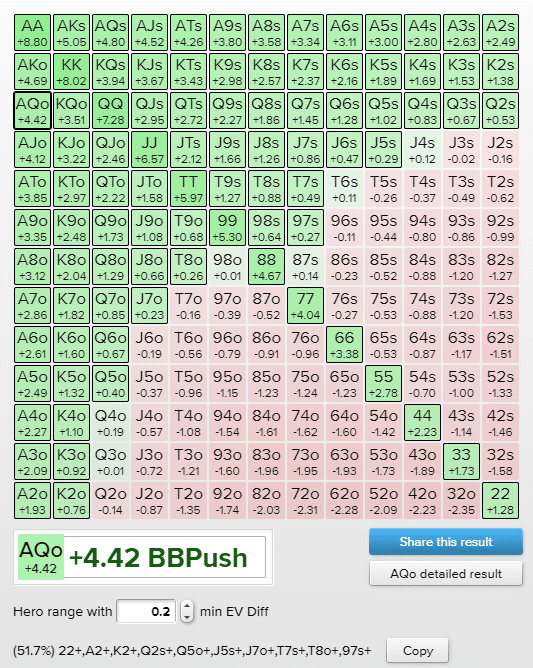Pick the T9s hand cell

coord(228,189)
